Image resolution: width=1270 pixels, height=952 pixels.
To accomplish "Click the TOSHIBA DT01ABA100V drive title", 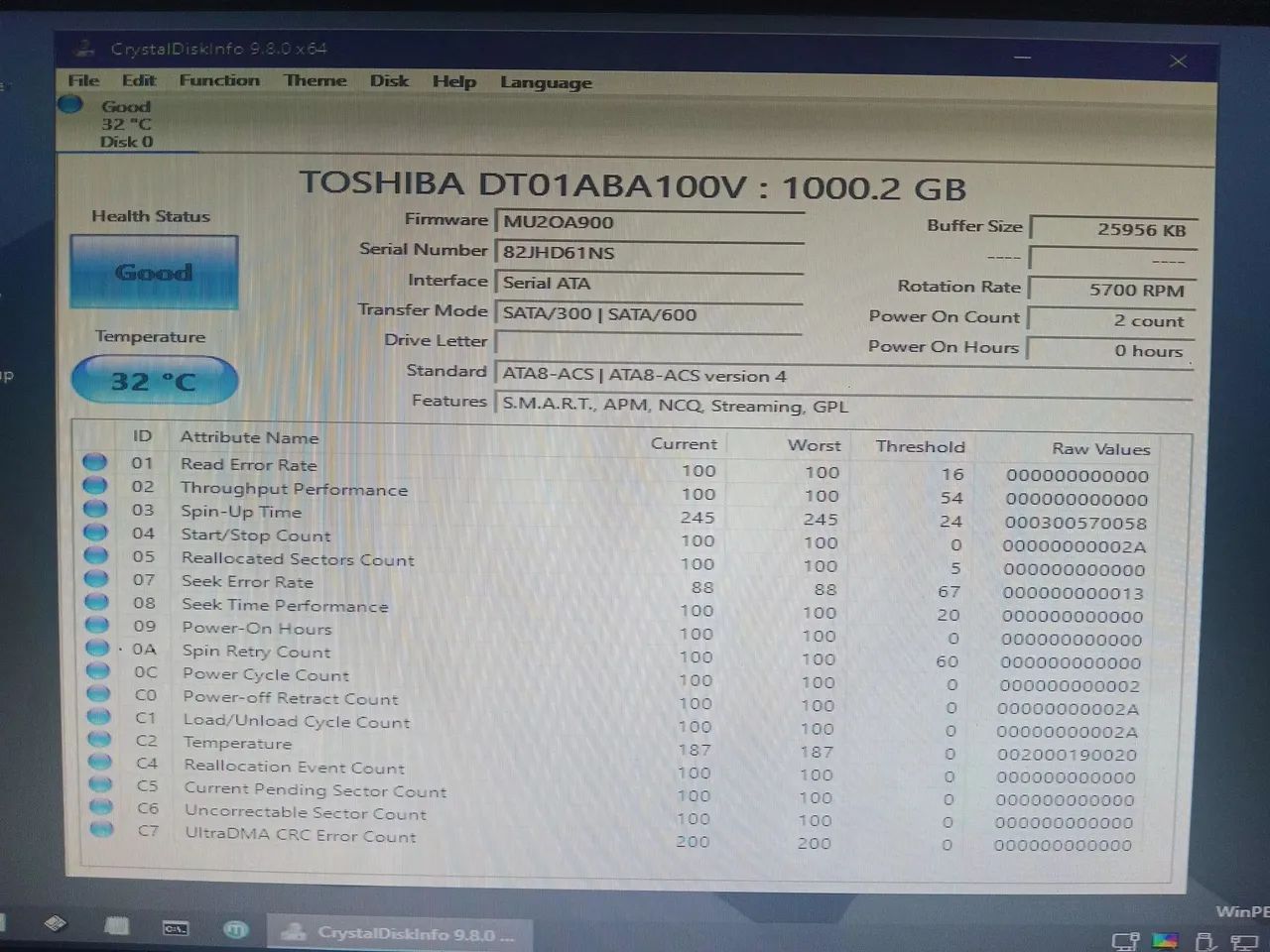I will (x=632, y=185).
